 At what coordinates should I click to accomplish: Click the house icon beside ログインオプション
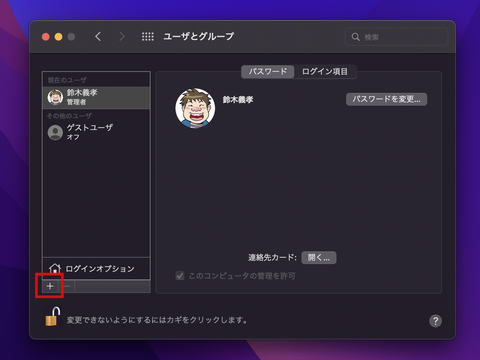click(x=55, y=268)
